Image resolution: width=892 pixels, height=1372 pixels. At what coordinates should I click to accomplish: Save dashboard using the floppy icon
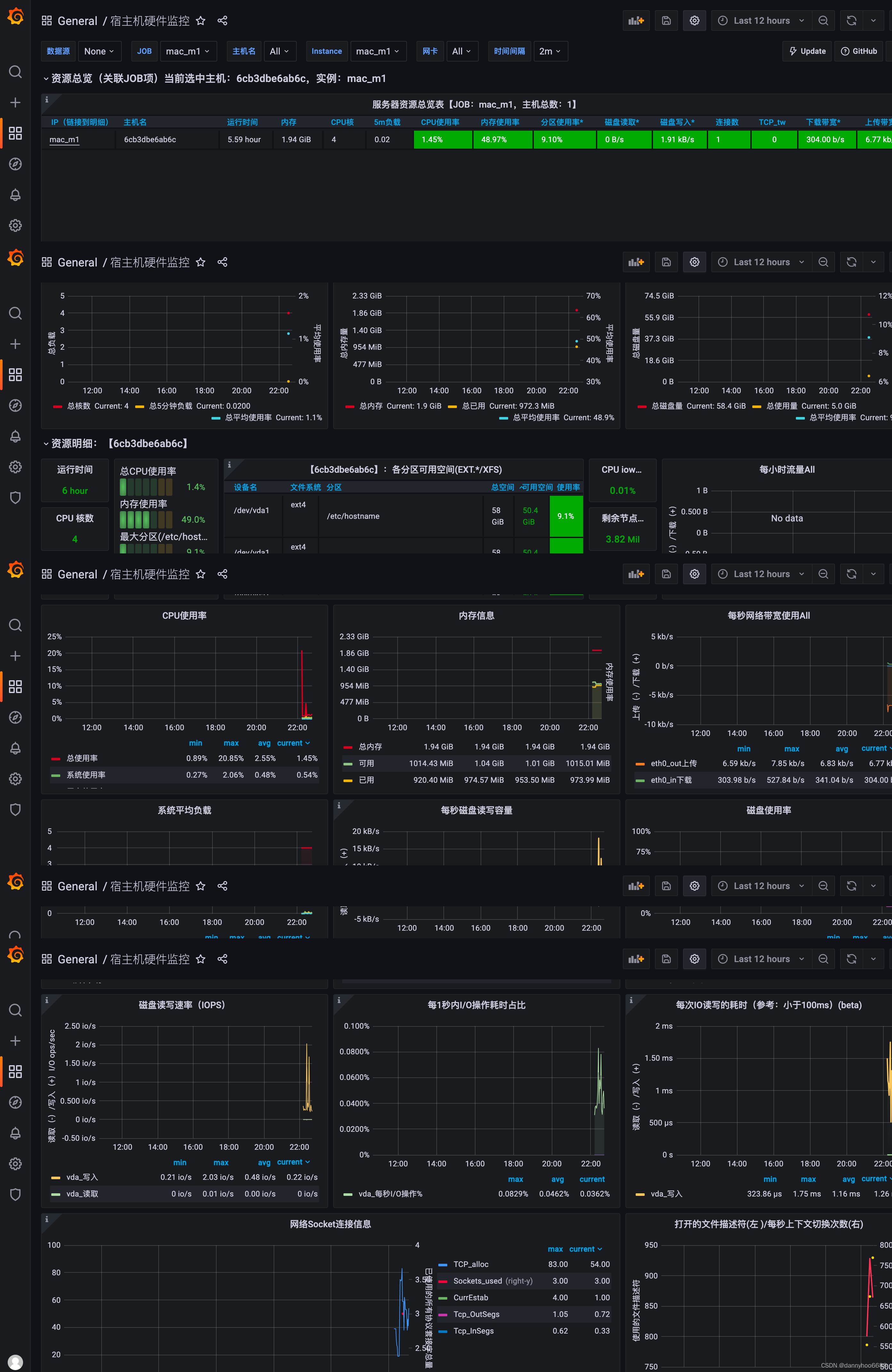666,21
